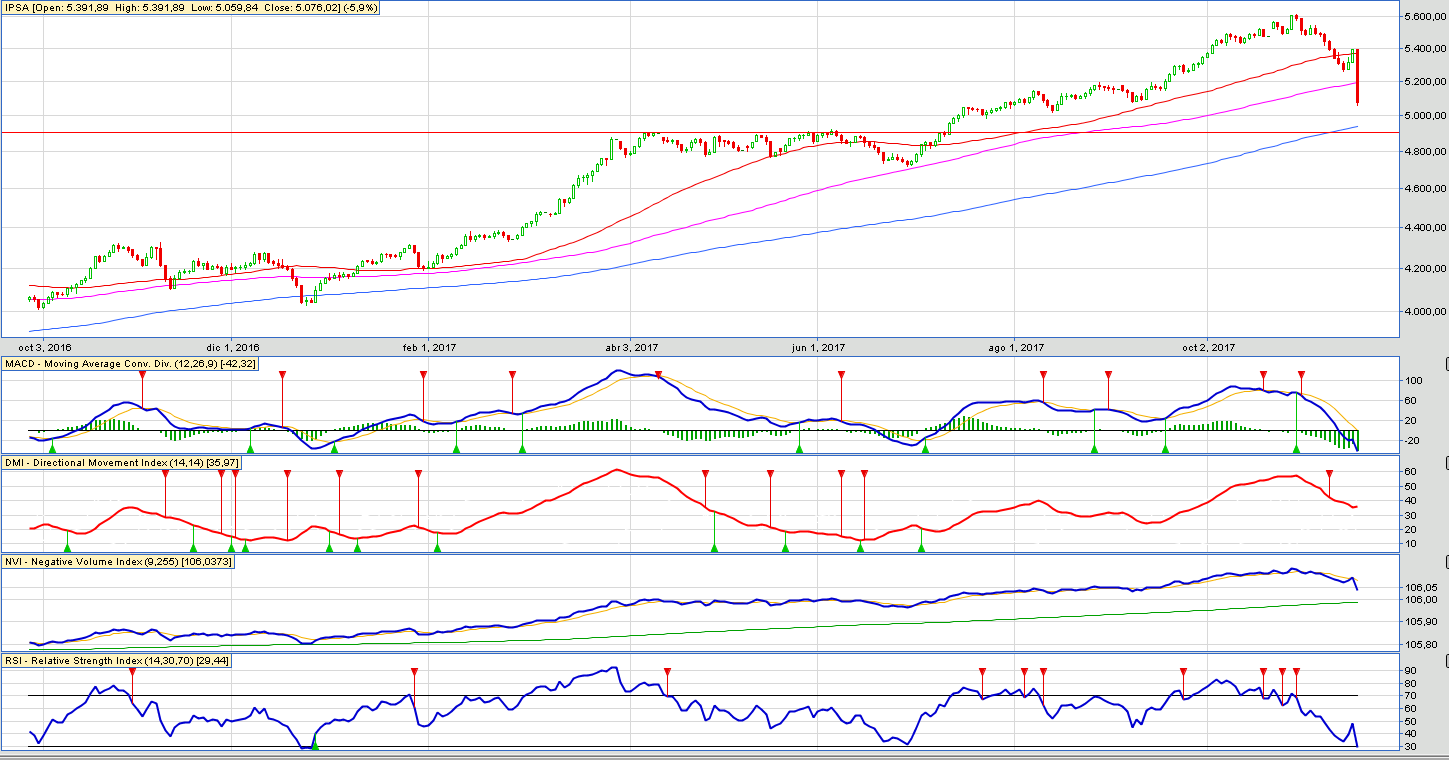Click the last green buy arrow in DMI panel
1449x760 pixels.
(x=921, y=547)
